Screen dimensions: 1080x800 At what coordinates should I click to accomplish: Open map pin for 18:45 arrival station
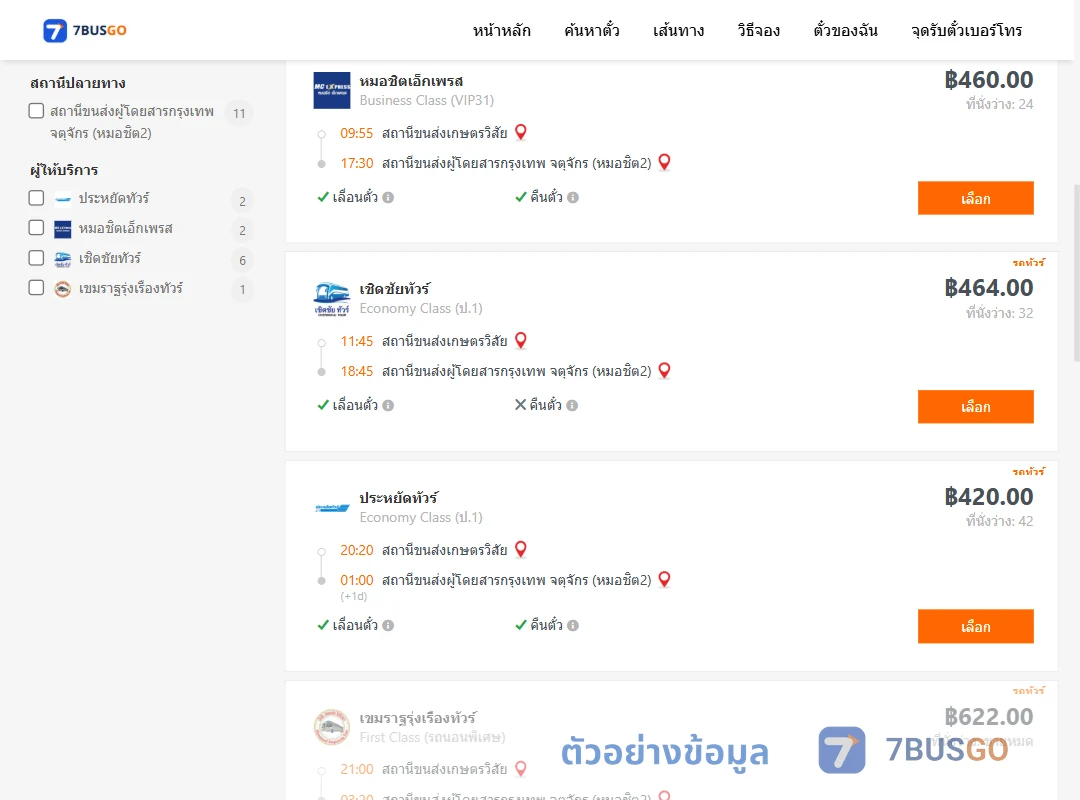[664, 371]
